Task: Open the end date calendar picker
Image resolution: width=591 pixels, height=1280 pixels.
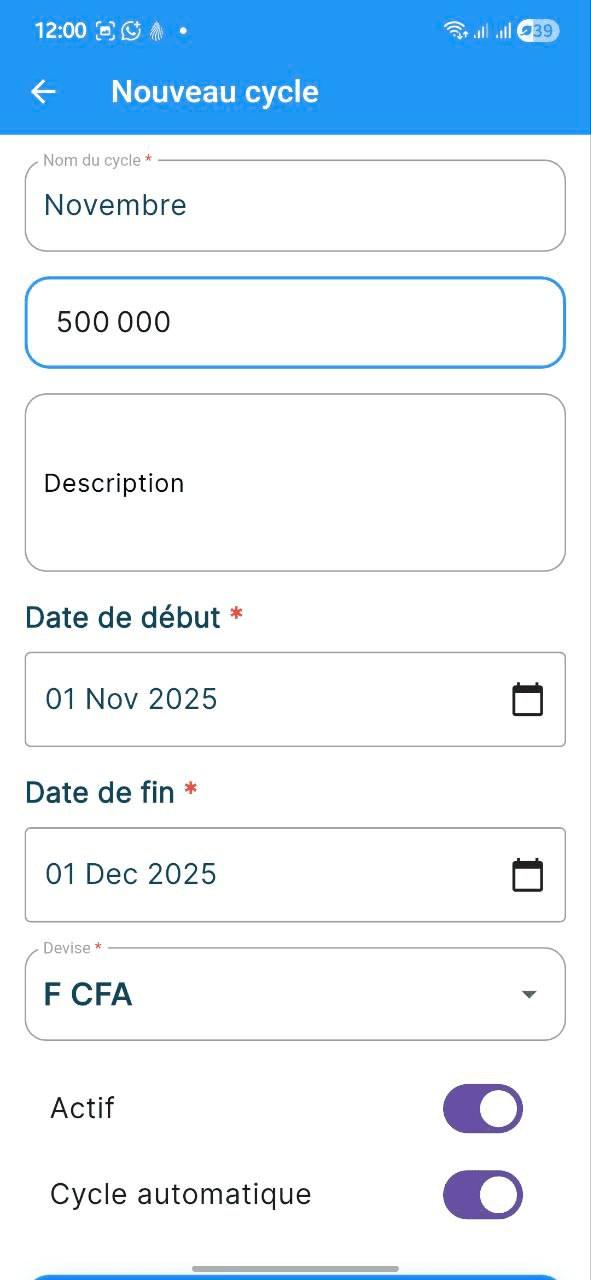Action: [x=526, y=873]
